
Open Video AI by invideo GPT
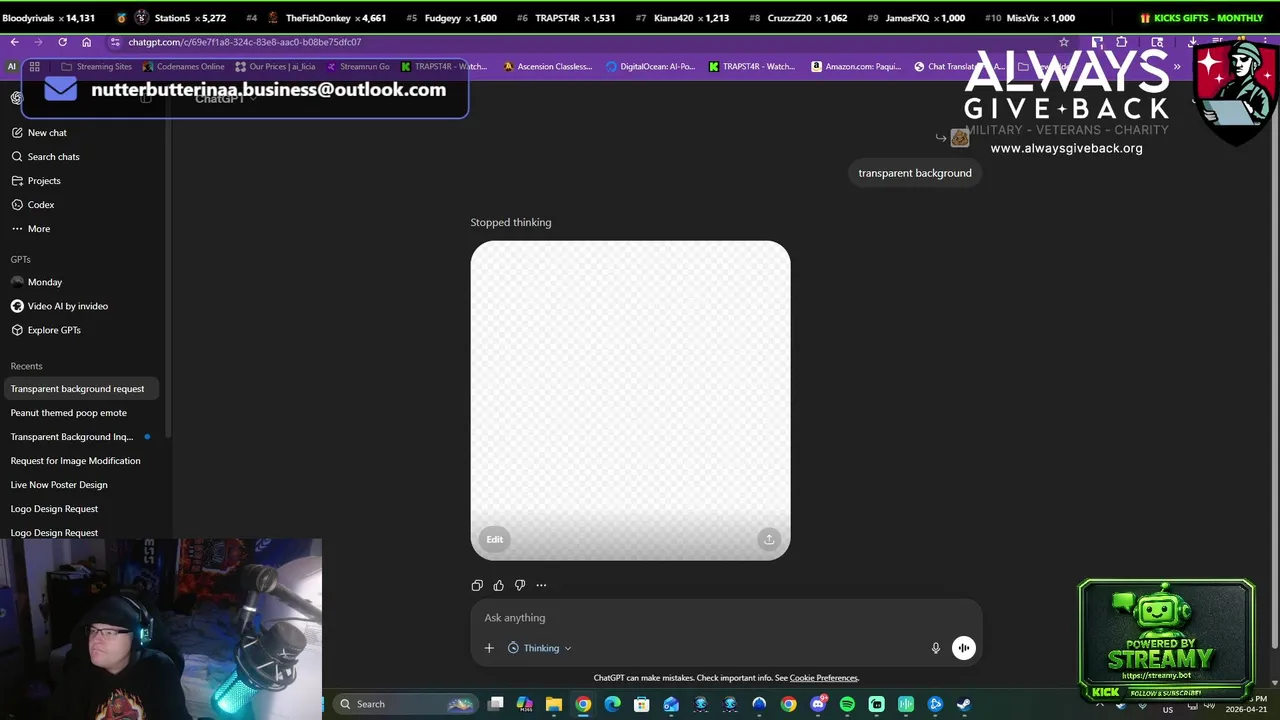tap(82, 306)
